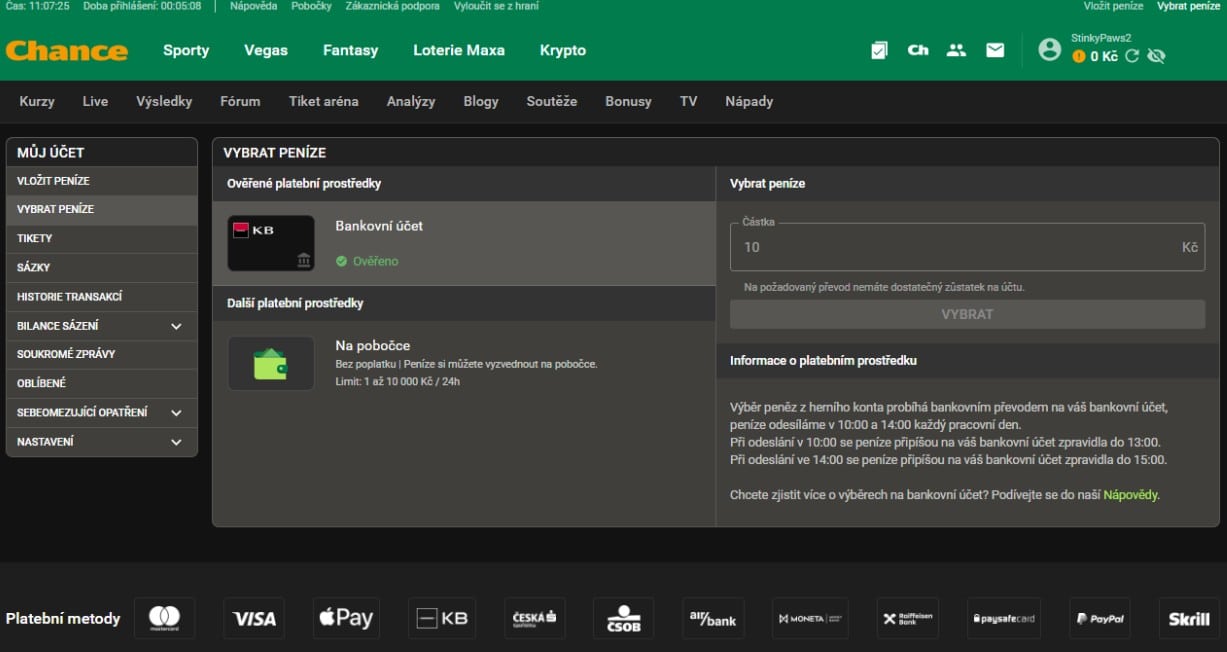This screenshot has width=1227, height=652.
Task: Click the orange warning icon next to balance
Action: coord(1079,57)
